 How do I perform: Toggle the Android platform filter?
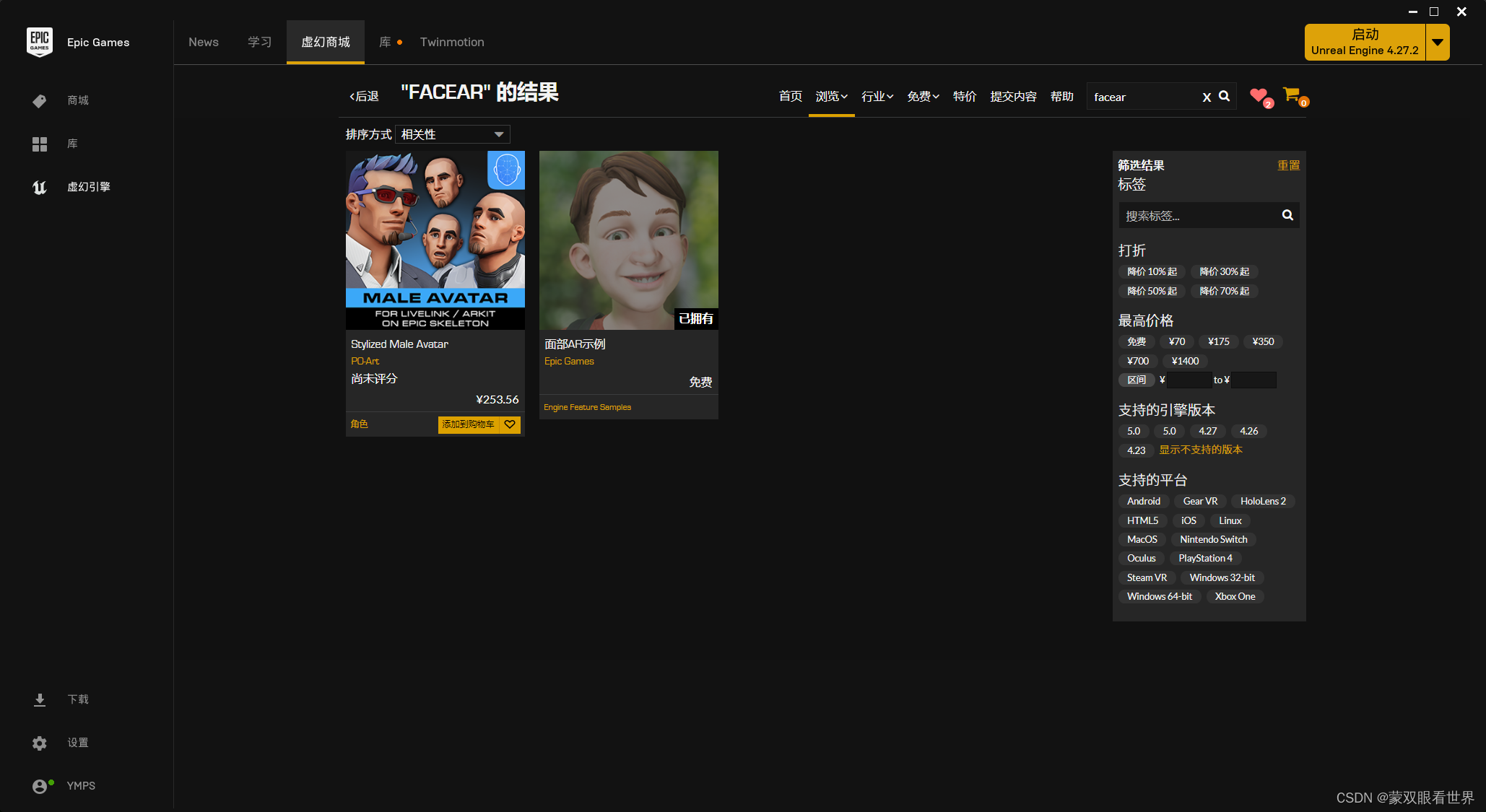tap(1144, 501)
